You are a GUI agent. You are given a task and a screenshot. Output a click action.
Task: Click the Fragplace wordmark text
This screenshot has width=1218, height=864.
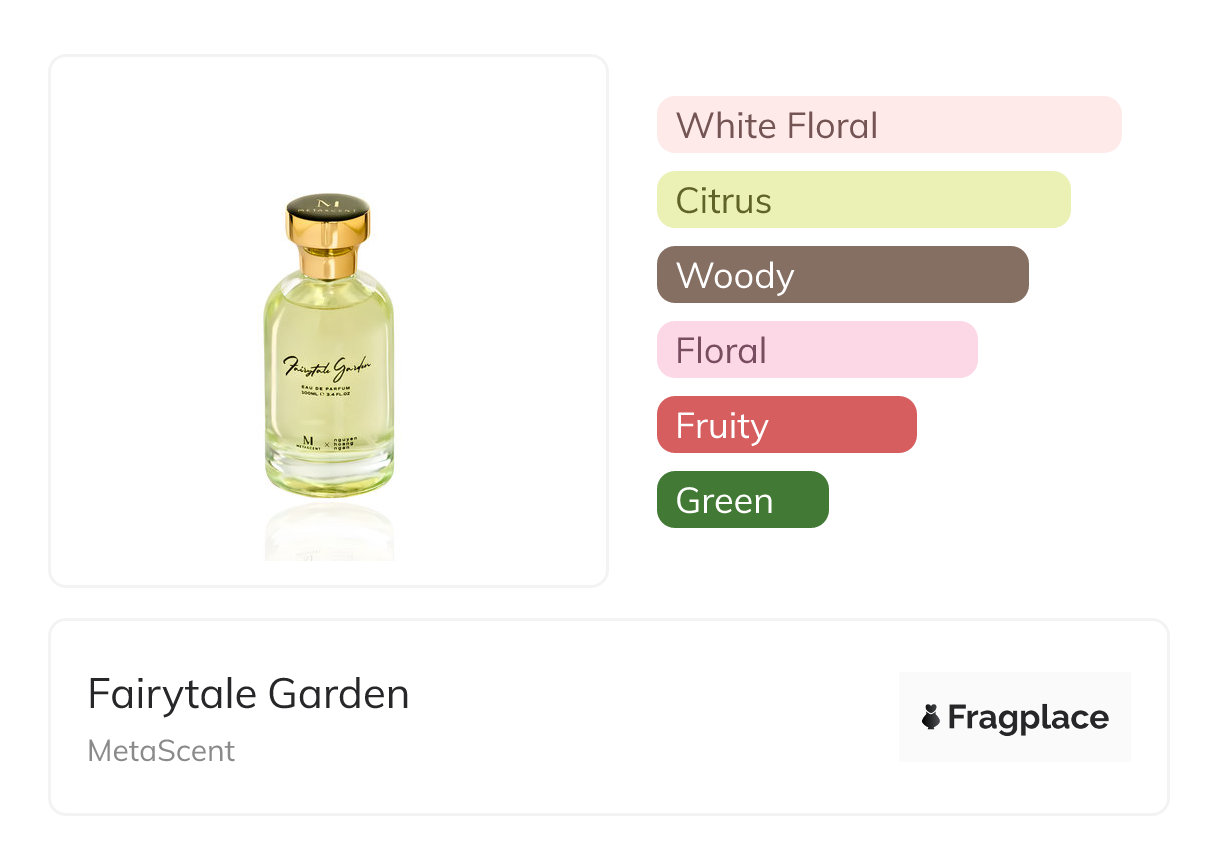click(1027, 717)
